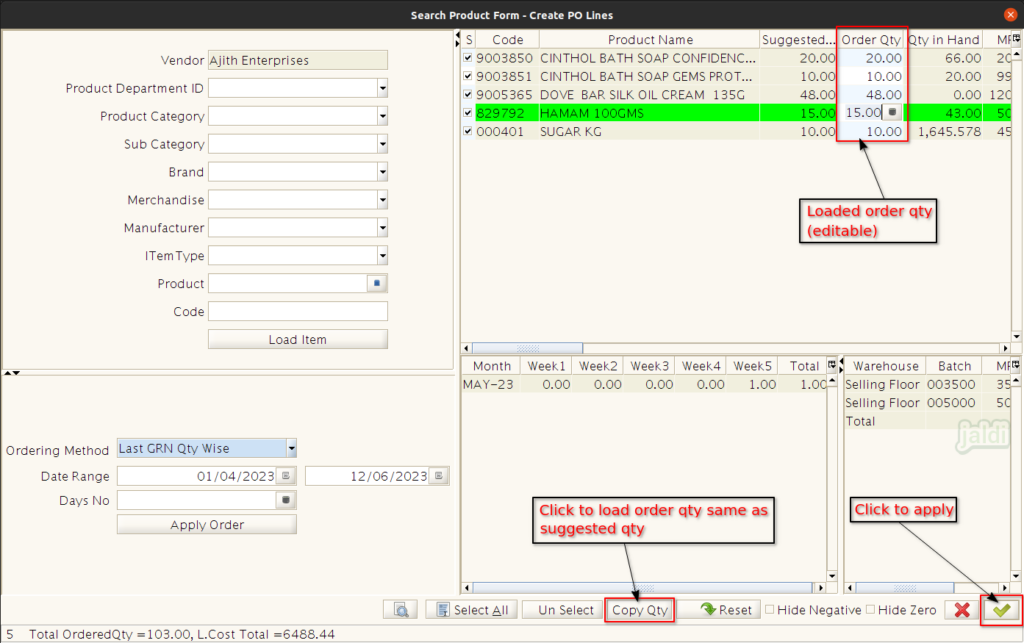
Task: Sort by the Code column header
Action: pos(507,40)
